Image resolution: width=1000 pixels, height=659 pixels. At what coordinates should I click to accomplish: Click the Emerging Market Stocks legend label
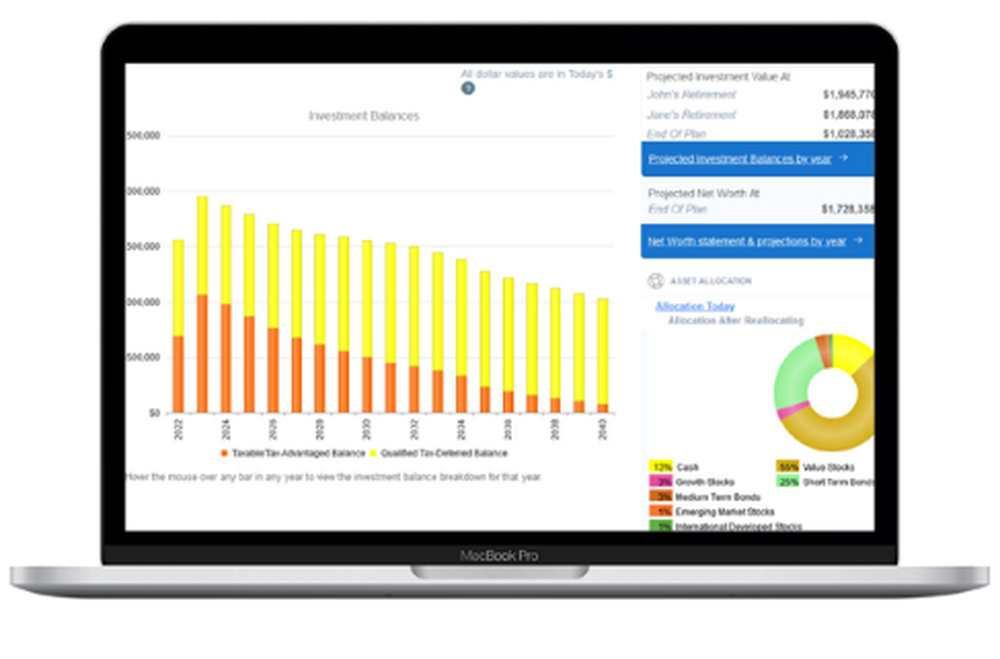(725, 512)
